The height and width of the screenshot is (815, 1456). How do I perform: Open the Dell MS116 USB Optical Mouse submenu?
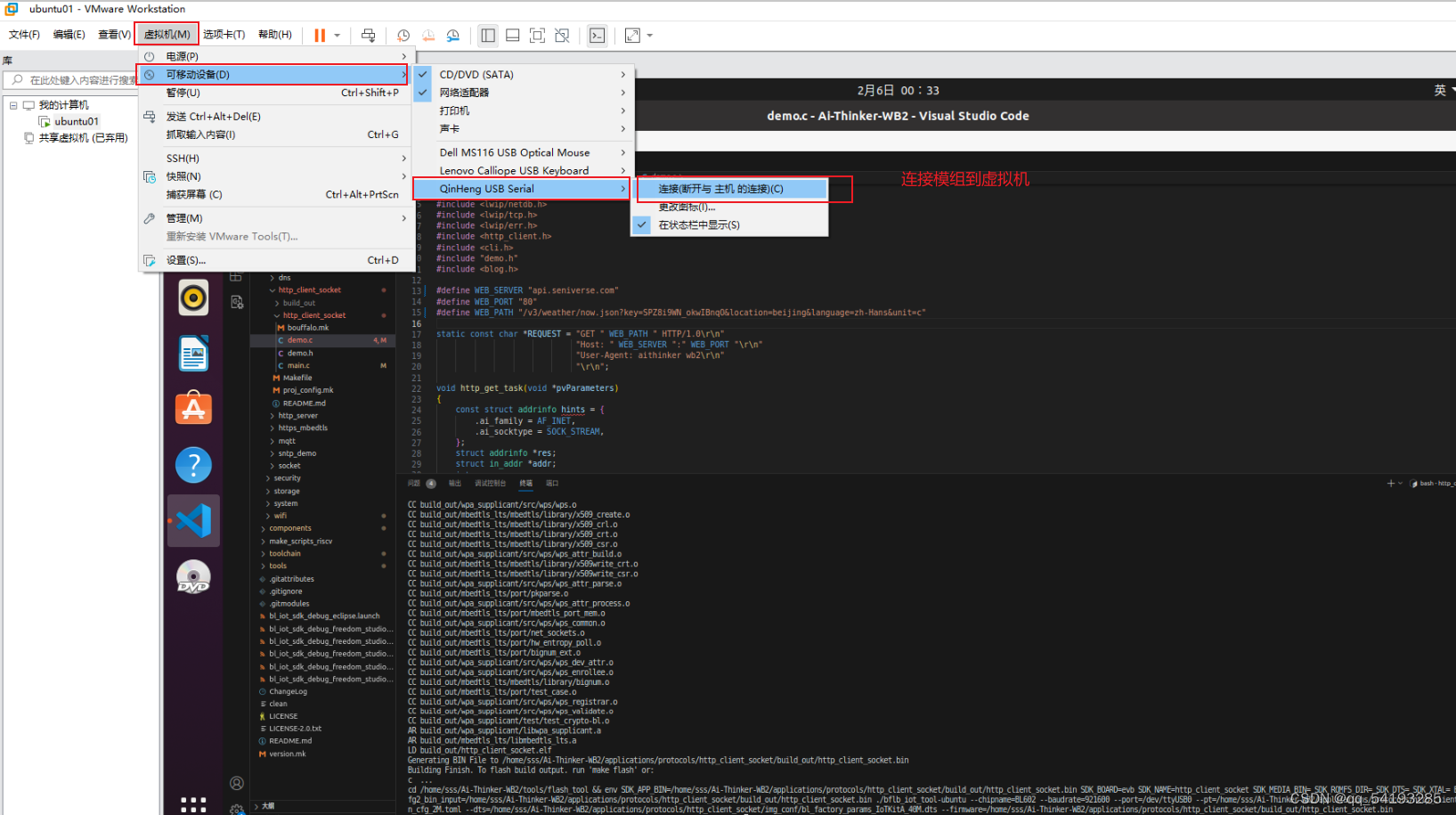(x=522, y=152)
